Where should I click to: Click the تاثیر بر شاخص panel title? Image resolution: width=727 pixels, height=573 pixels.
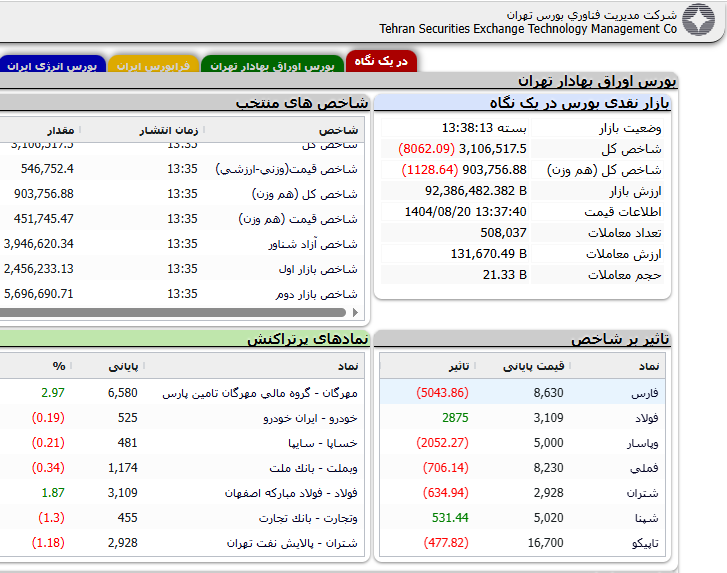(x=620, y=339)
